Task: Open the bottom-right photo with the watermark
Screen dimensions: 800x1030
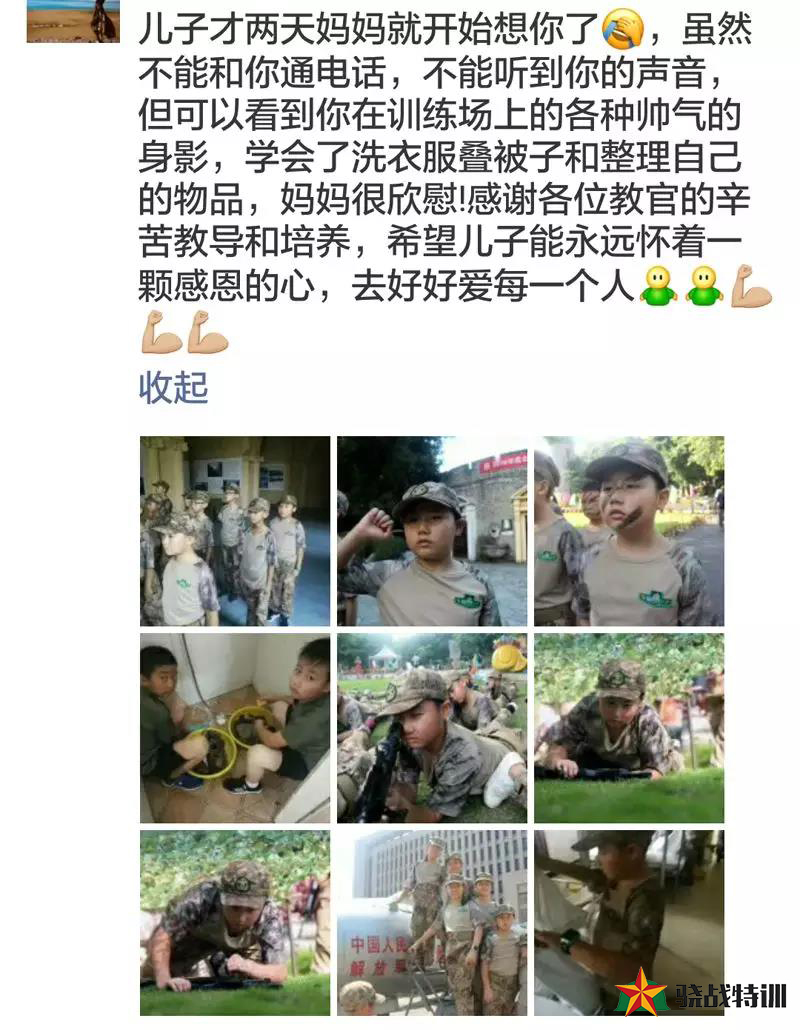Action: pyautogui.click(x=629, y=923)
